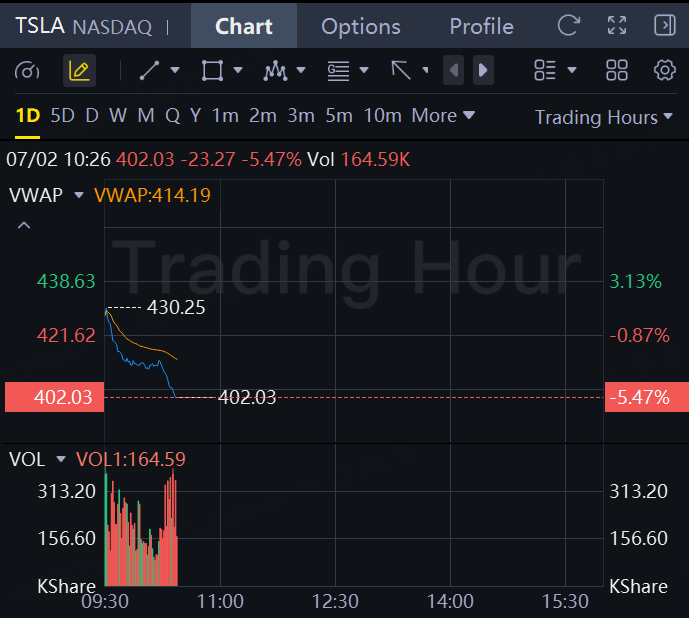Screen dimensions: 689x618
Task: Select the 1D timeframe
Action: (28, 116)
